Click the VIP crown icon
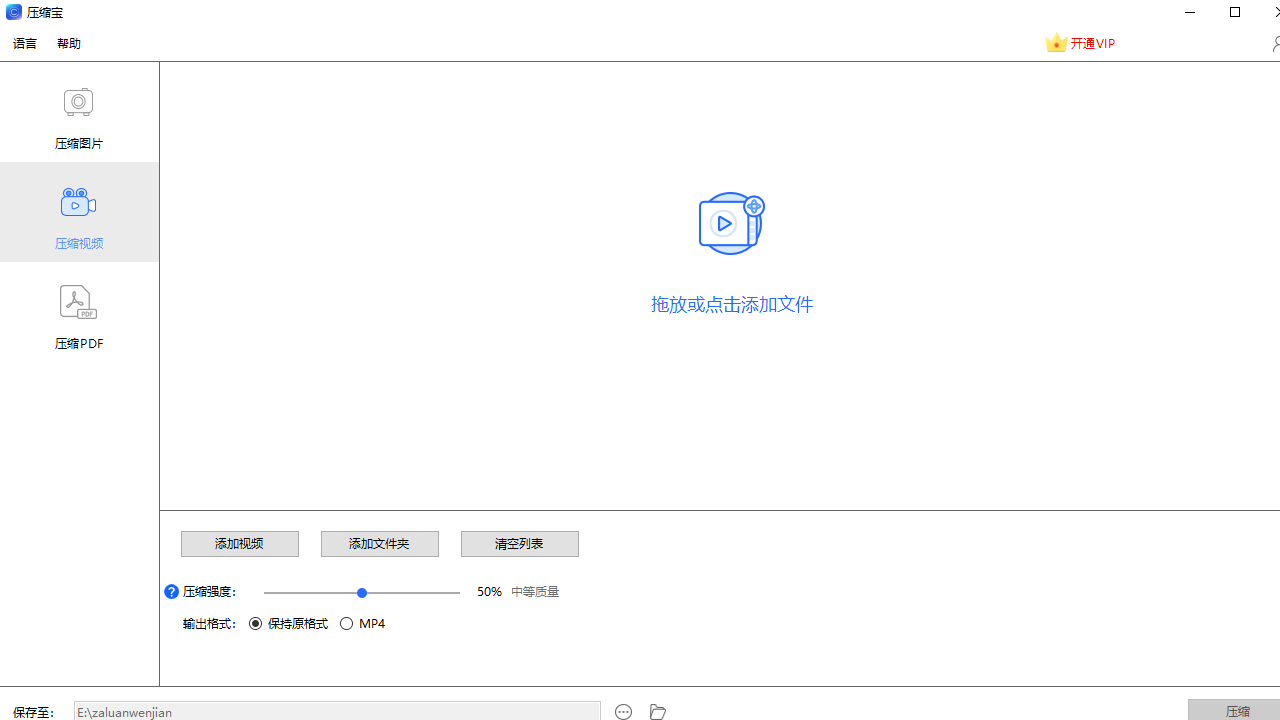The width and height of the screenshot is (1280, 720). pyautogui.click(x=1056, y=43)
